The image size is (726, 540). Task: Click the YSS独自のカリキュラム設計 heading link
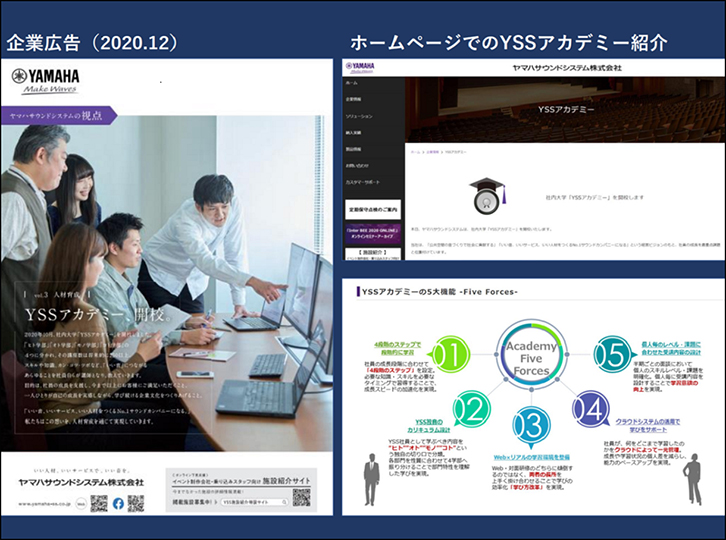(x=429, y=426)
